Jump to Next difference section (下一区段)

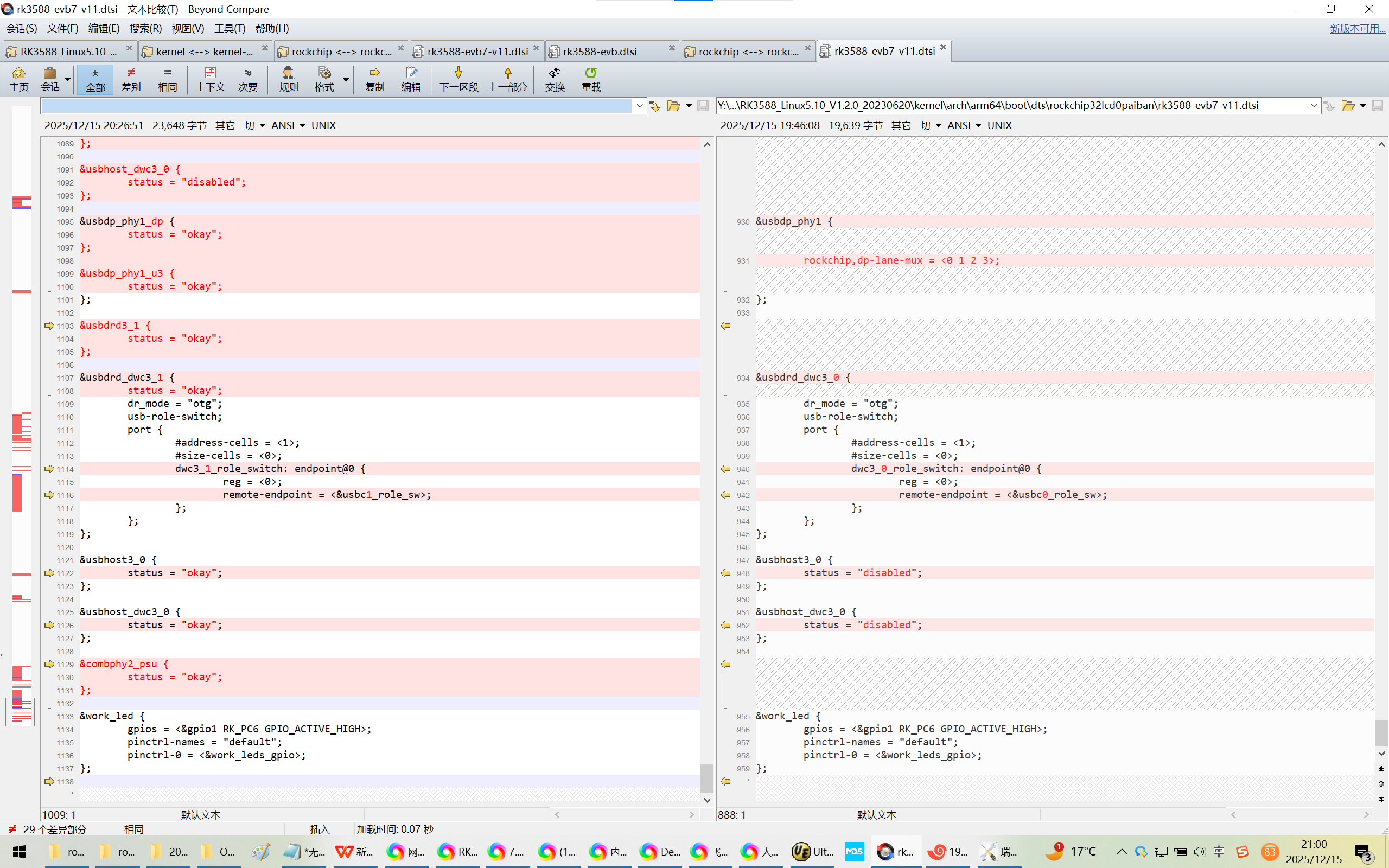pos(458,79)
